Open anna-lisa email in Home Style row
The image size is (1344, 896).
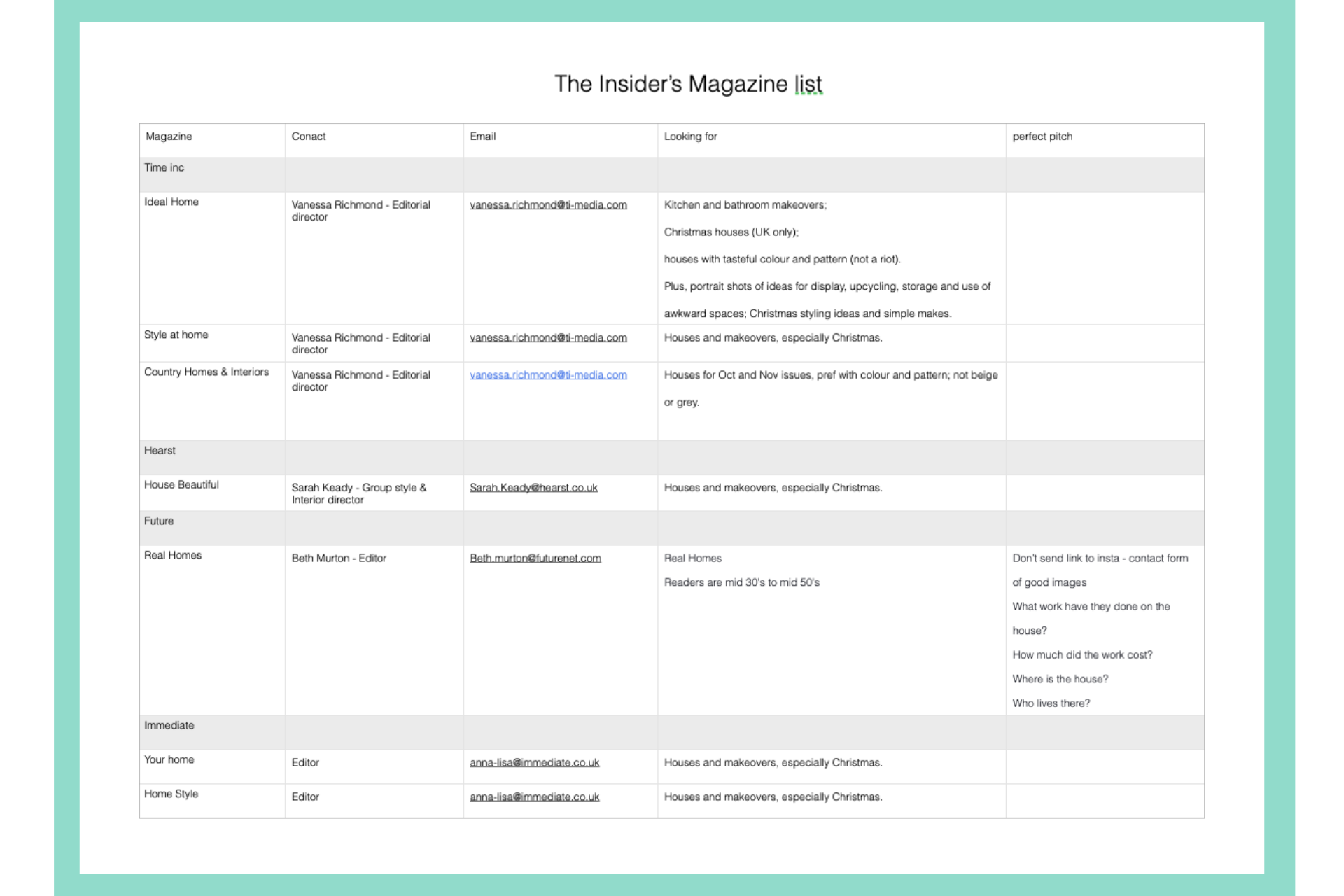click(x=534, y=797)
